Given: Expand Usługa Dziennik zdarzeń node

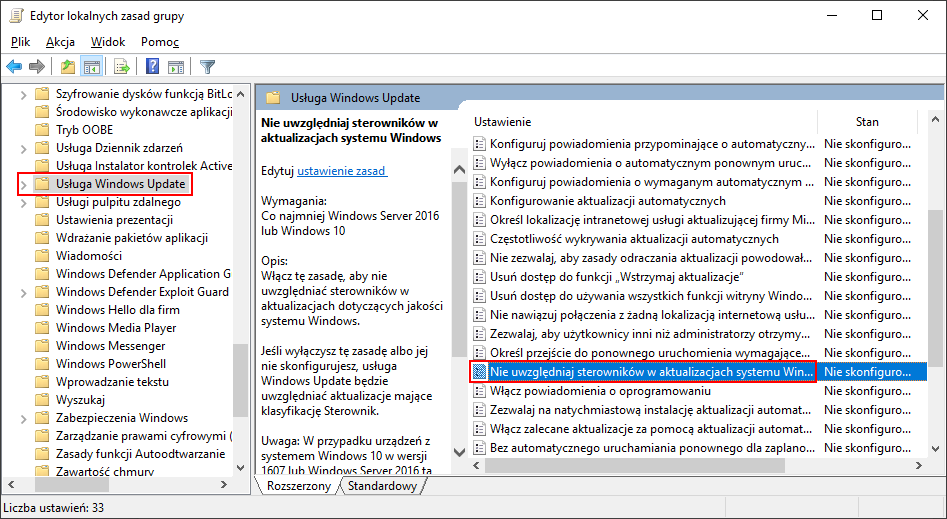Looking at the screenshot, I should pyautogui.click(x=24, y=148).
